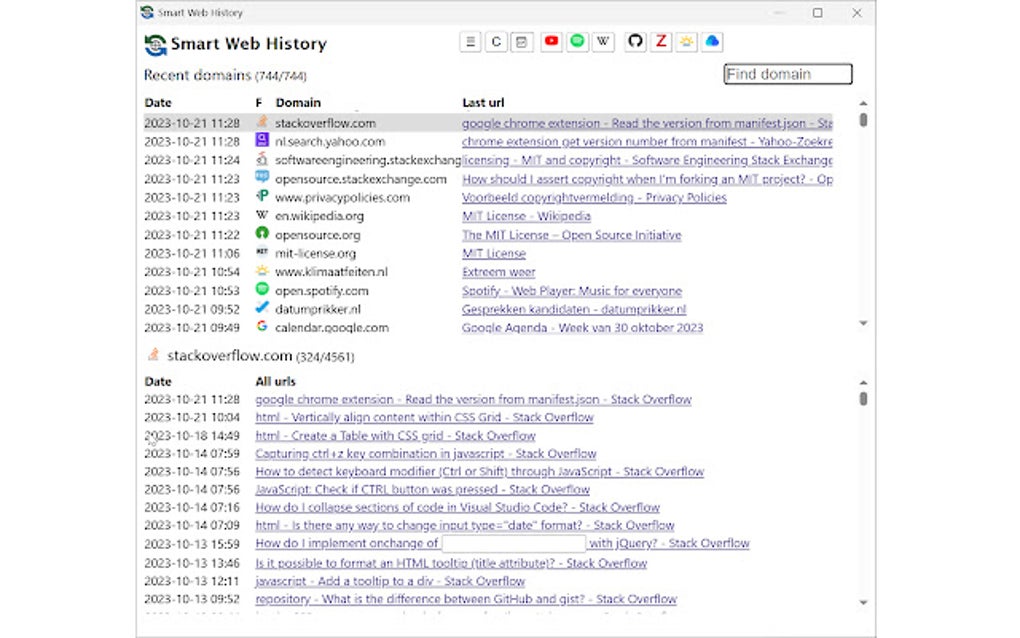The height and width of the screenshot is (638, 1020).
Task: Sort domains by the Date column header
Action: coord(157,102)
